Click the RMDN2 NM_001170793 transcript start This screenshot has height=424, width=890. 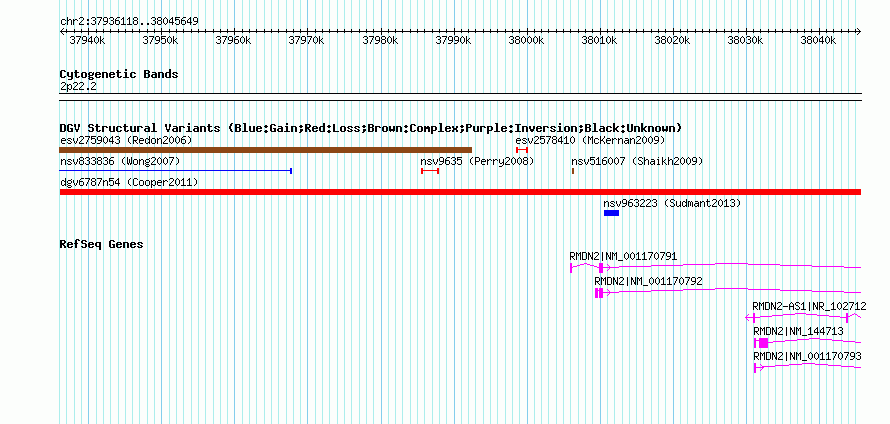pyautogui.click(x=757, y=368)
